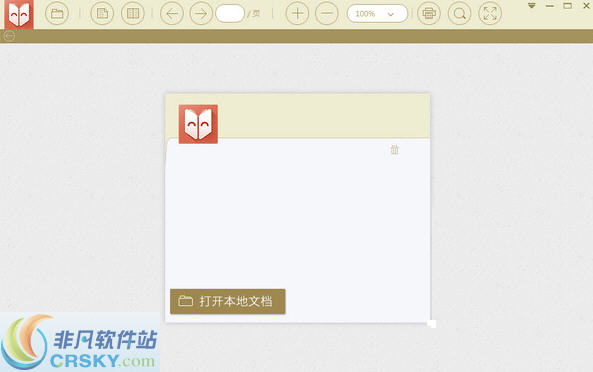
Task: Click the red book app logo in toolbar
Action: [19, 14]
